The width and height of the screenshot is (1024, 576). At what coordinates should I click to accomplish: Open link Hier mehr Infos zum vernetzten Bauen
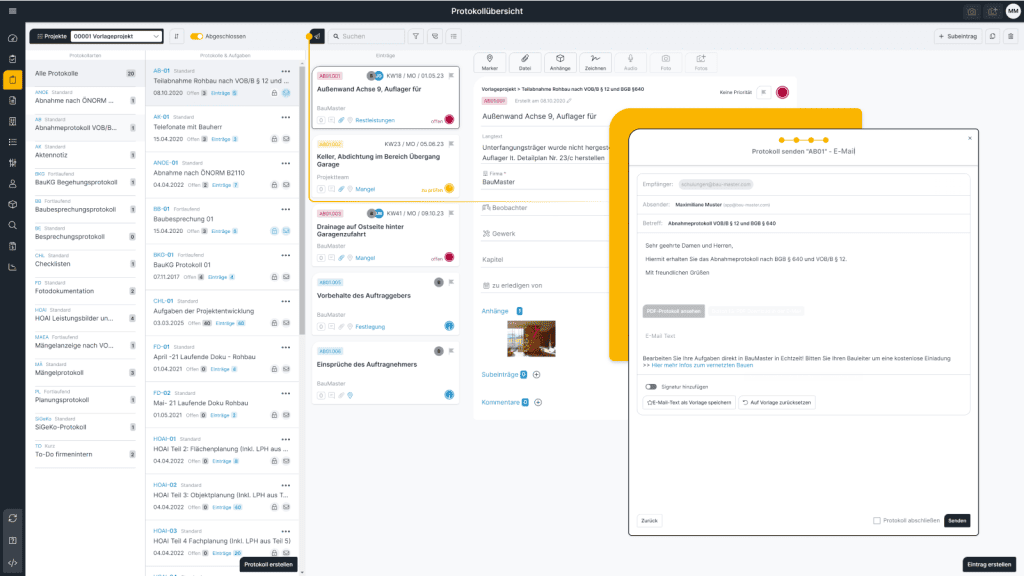(x=702, y=365)
